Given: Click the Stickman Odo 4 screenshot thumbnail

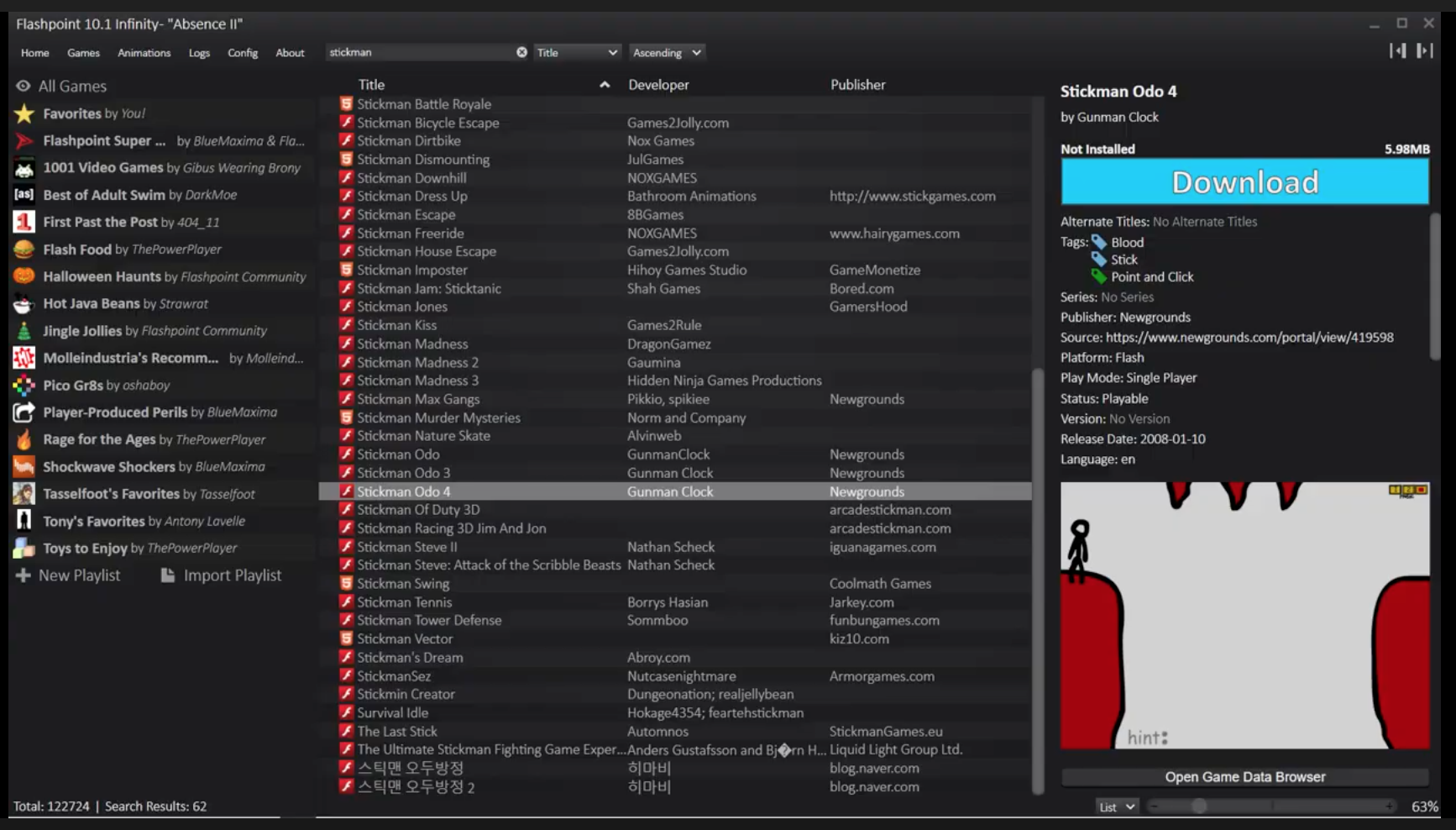Looking at the screenshot, I should pyautogui.click(x=1244, y=616).
